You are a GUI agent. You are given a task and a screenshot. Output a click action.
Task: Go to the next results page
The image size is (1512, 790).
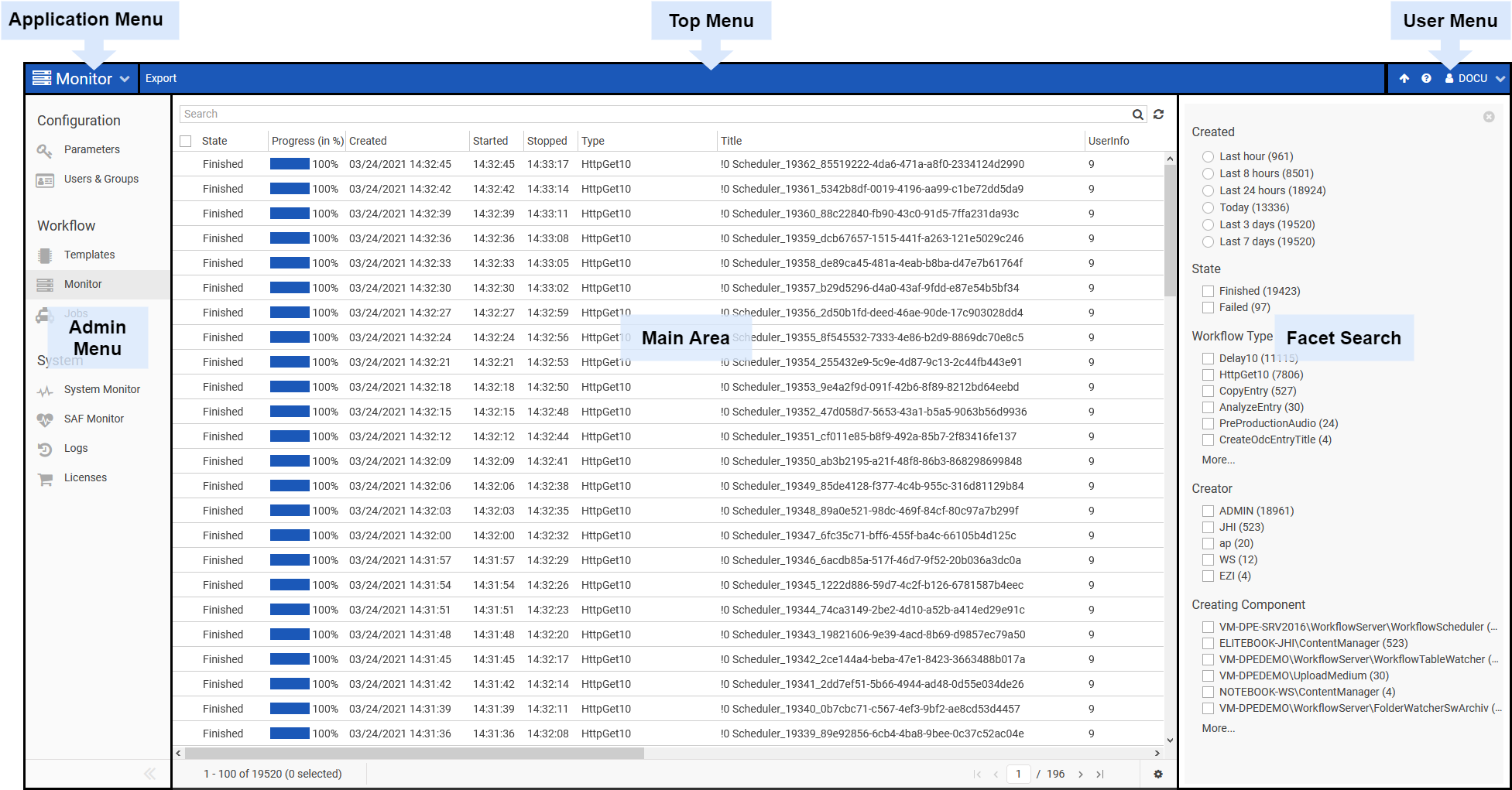pyautogui.click(x=1081, y=774)
